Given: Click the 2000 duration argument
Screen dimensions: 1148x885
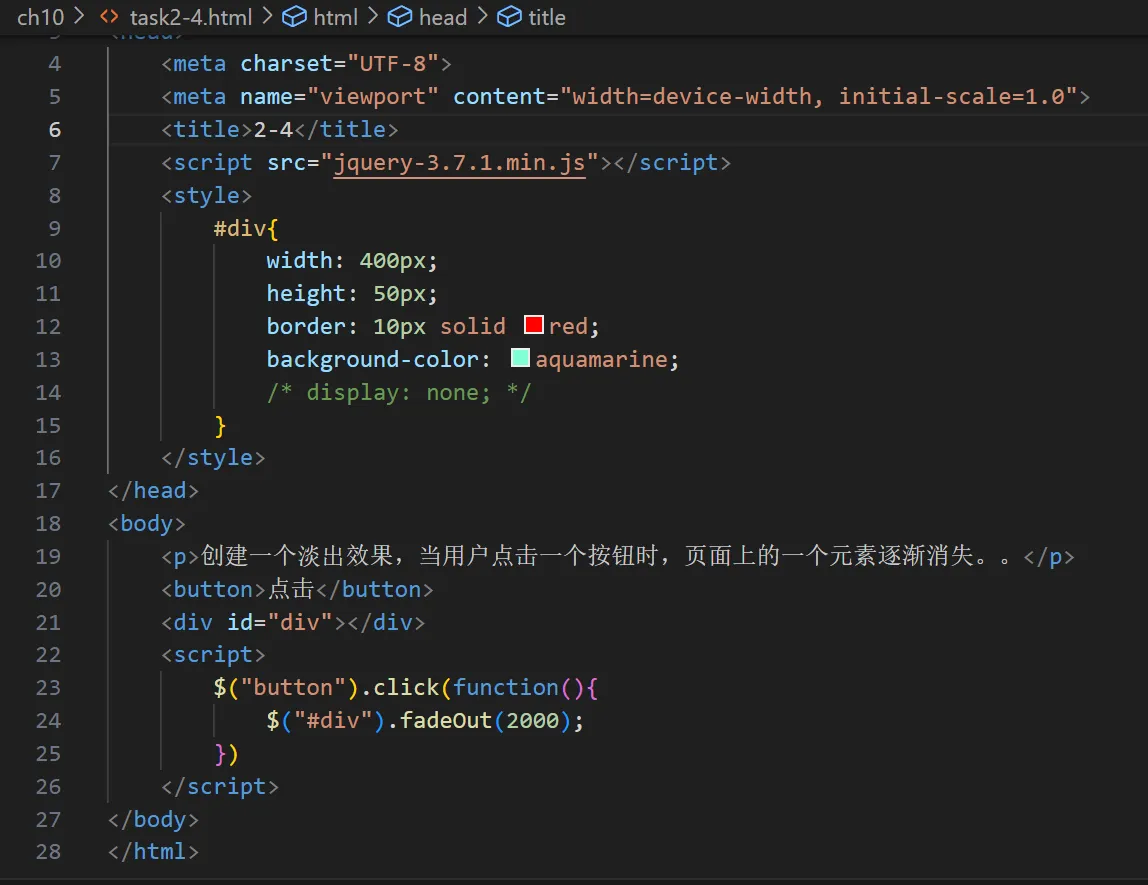Looking at the screenshot, I should (532, 720).
